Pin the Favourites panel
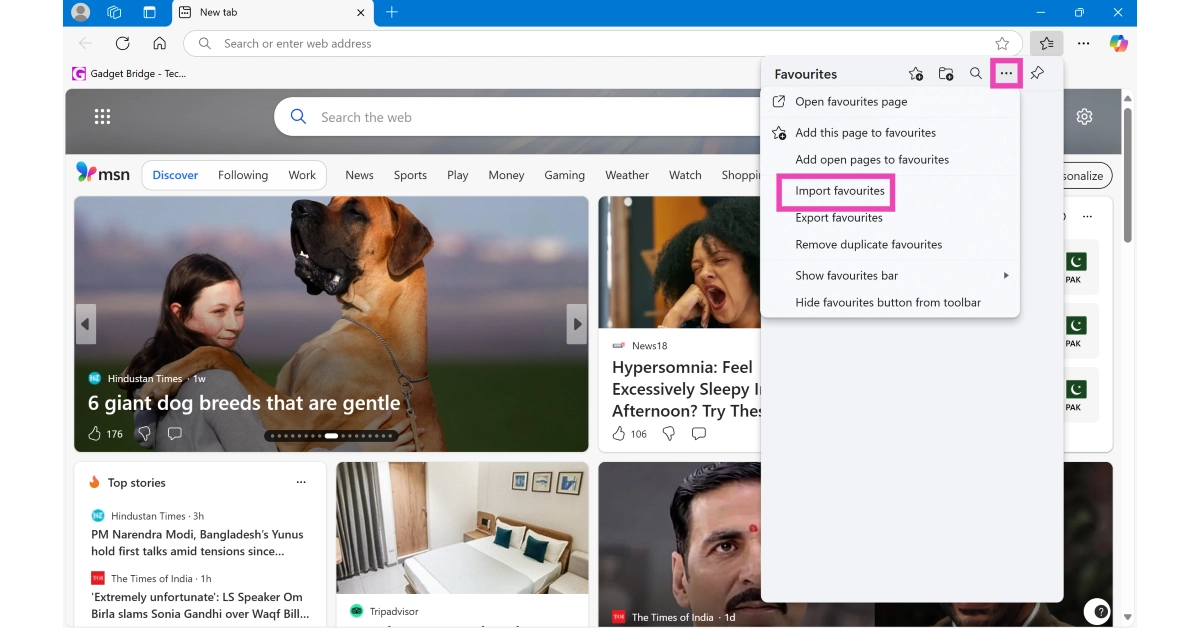 click(x=1037, y=73)
